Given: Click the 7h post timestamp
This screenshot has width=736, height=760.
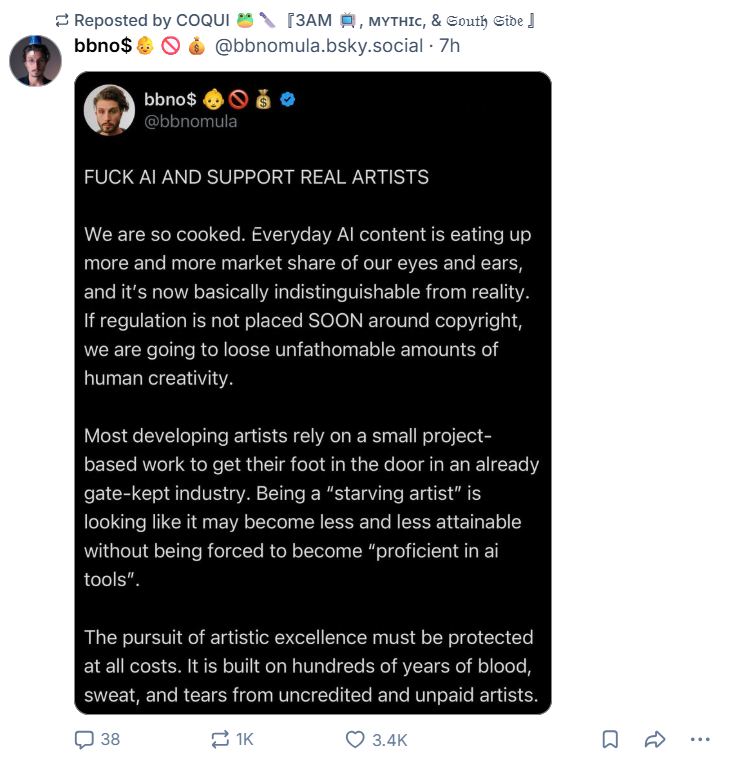Looking at the screenshot, I should point(449,46).
